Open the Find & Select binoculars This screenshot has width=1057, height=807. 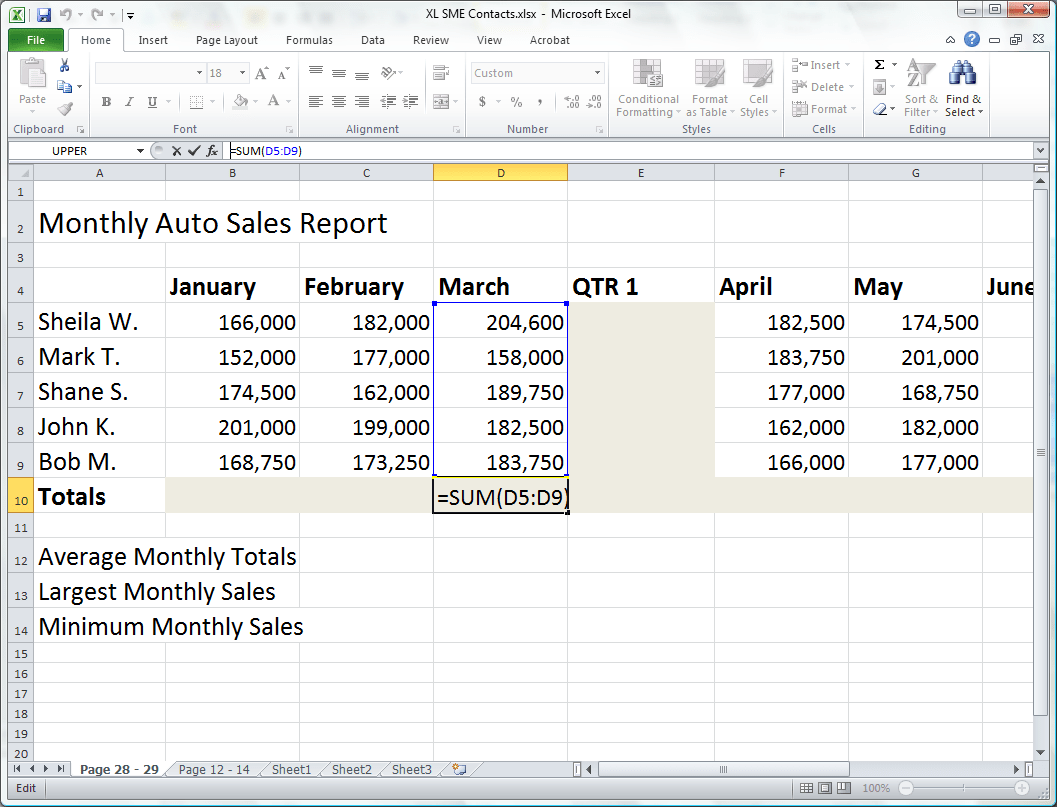tap(963, 73)
